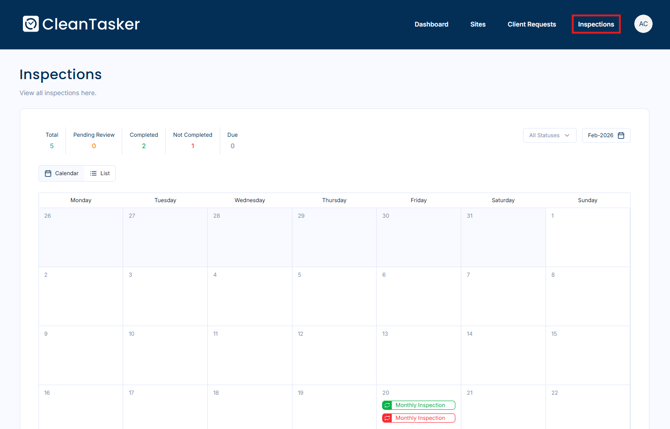Expand the All Statuses dropdown
Viewport: 670px width, 429px height.
(549, 135)
